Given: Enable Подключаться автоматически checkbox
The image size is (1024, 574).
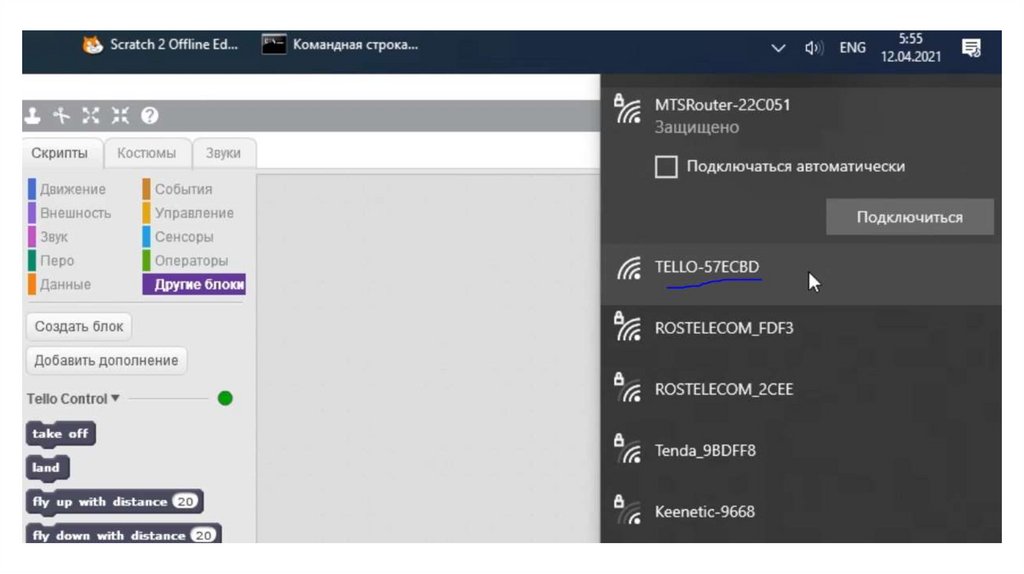Looking at the screenshot, I should click(666, 167).
